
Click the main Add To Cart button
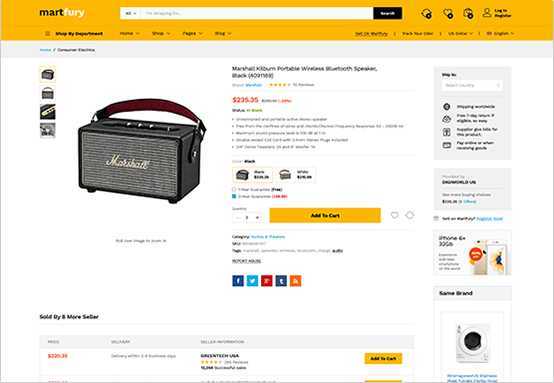tap(325, 215)
